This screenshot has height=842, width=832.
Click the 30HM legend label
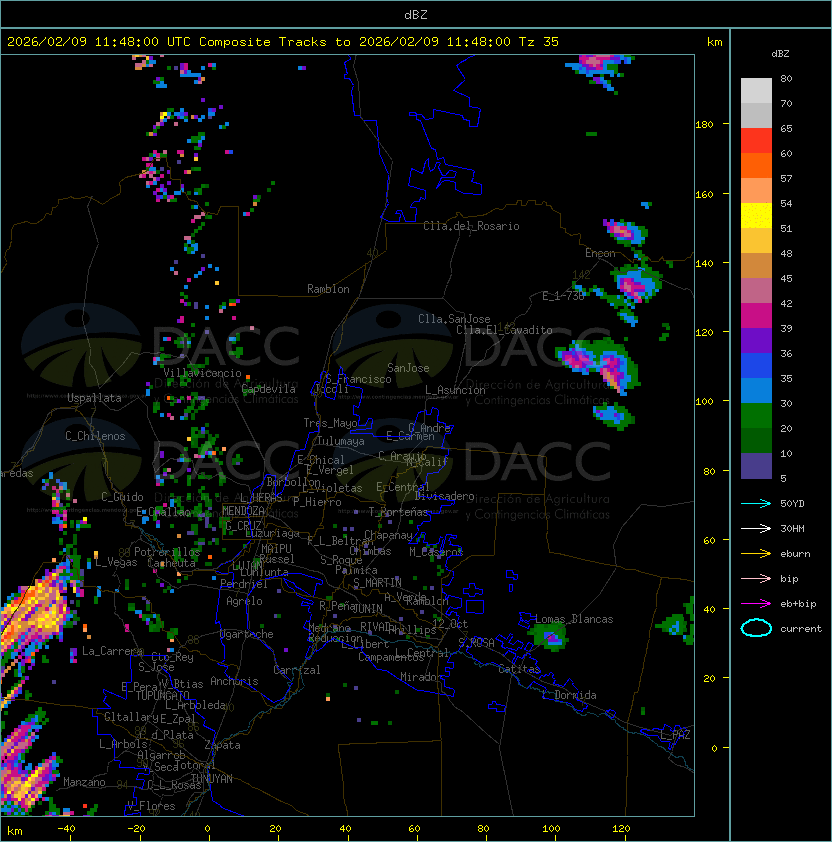pyautogui.click(x=792, y=528)
